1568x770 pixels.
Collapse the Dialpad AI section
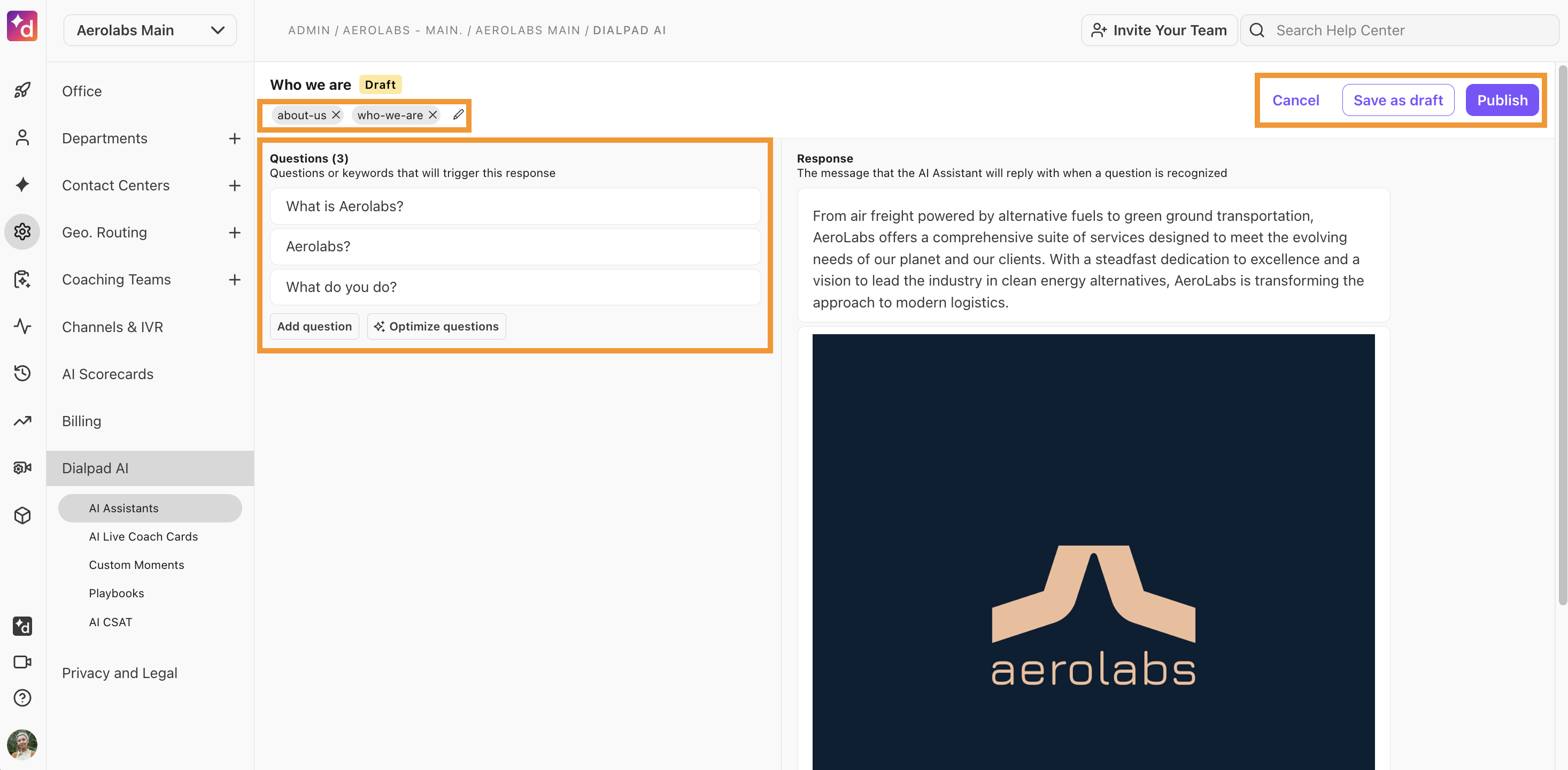tap(150, 468)
